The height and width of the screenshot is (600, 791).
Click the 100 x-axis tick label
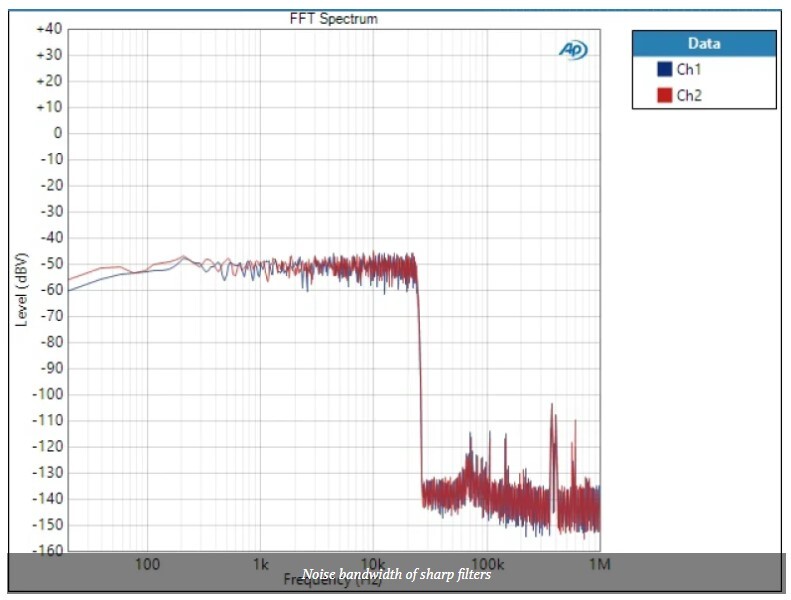147,564
